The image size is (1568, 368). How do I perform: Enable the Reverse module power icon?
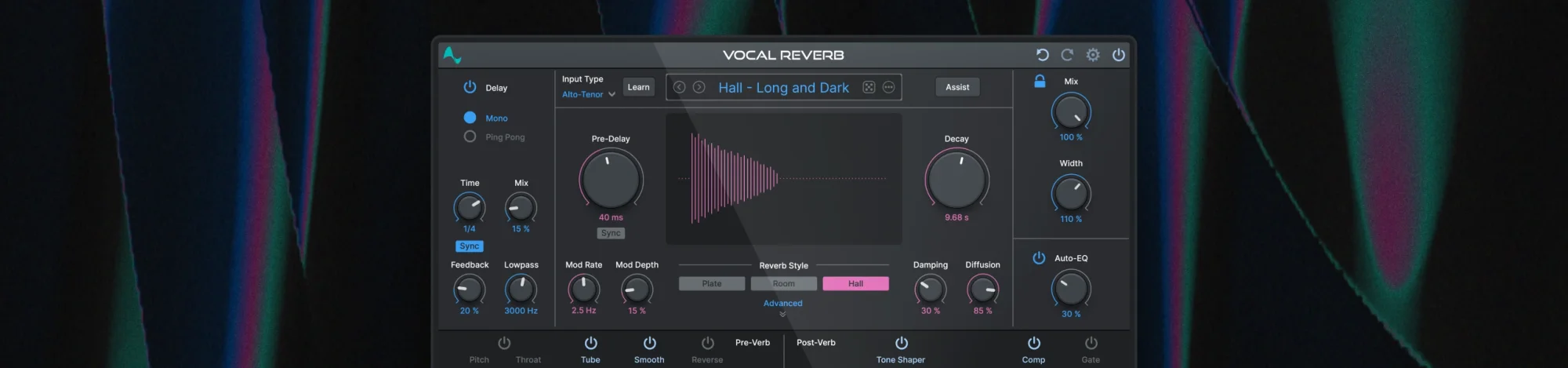coord(708,343)
